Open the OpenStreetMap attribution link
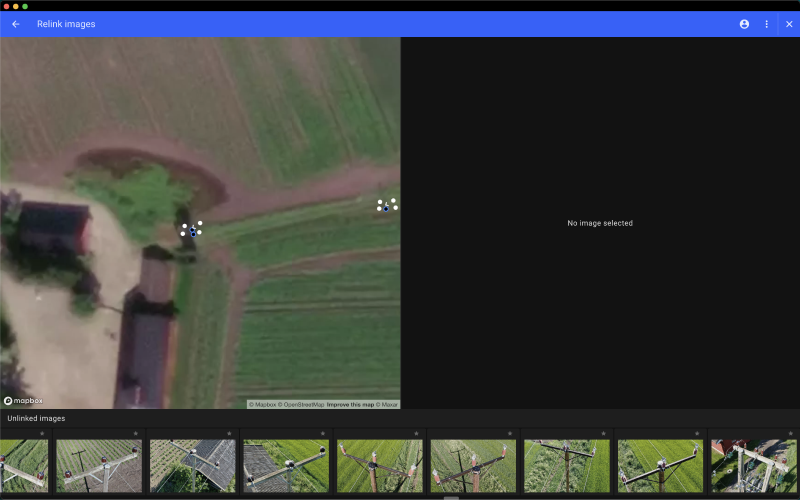Viewport: 800px width, 500px height. point(302,404)
